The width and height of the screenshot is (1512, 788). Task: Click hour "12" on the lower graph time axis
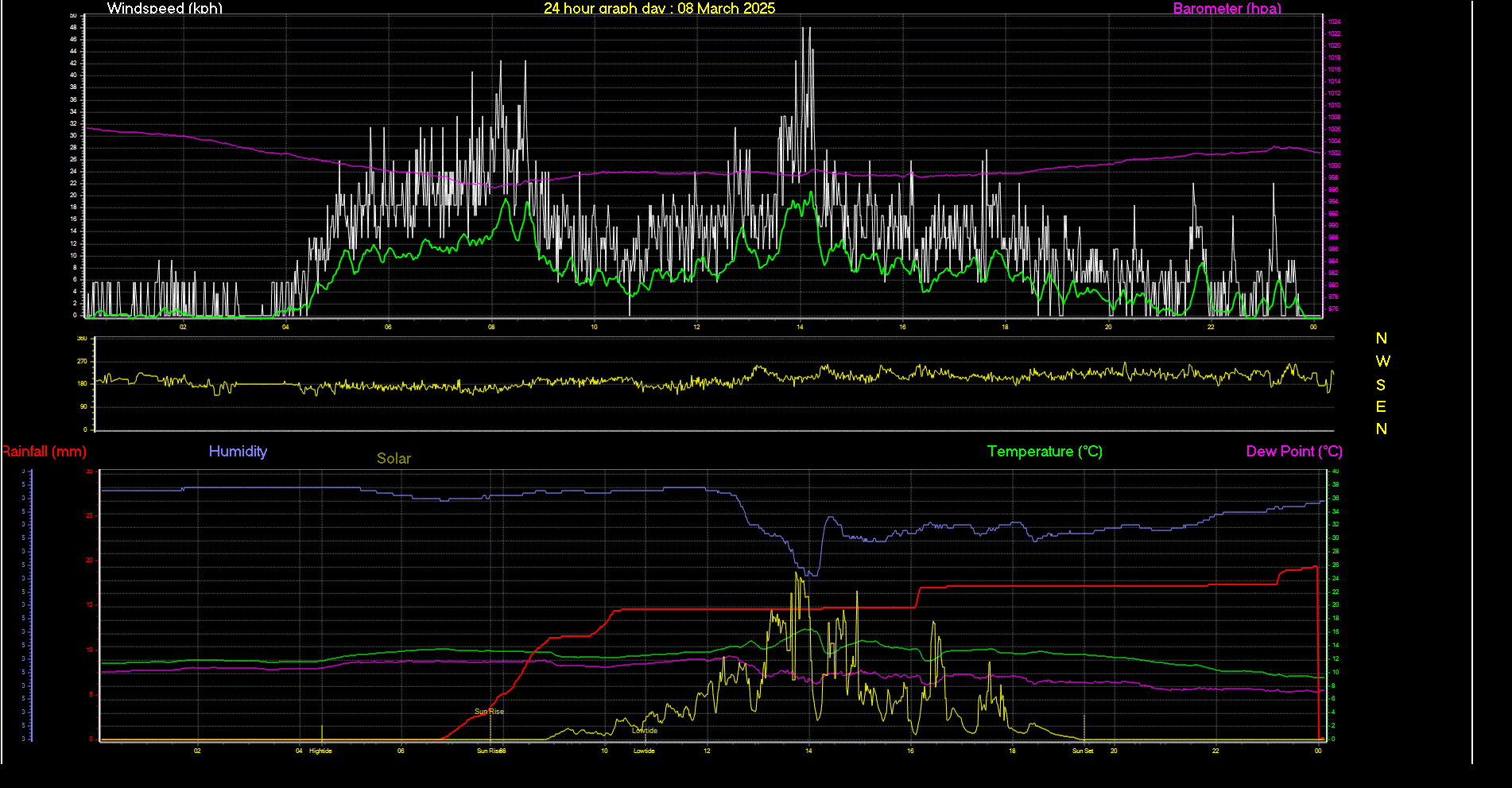[707, 751]
